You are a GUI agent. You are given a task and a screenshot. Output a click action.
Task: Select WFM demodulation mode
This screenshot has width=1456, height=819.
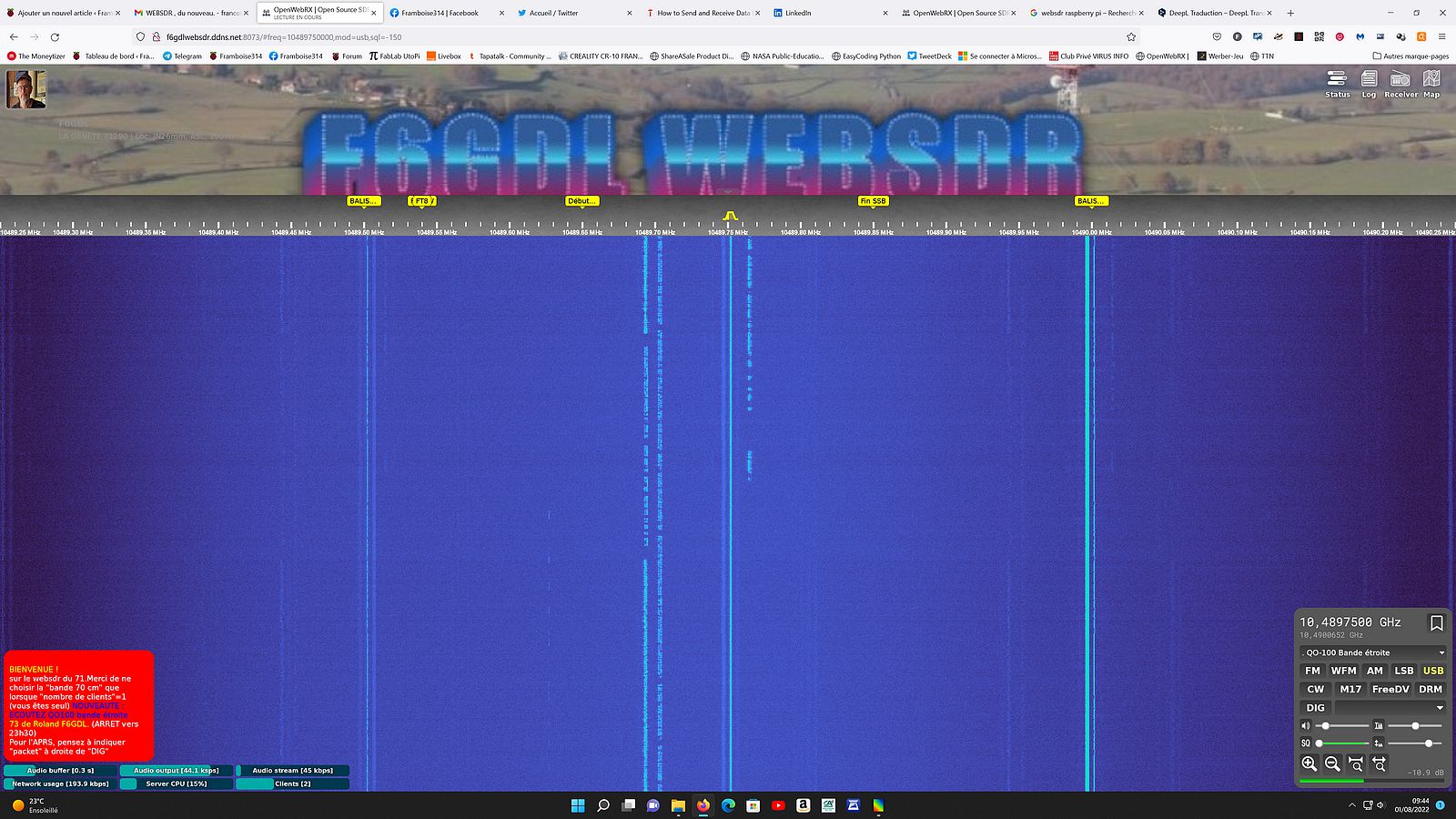1344,671
